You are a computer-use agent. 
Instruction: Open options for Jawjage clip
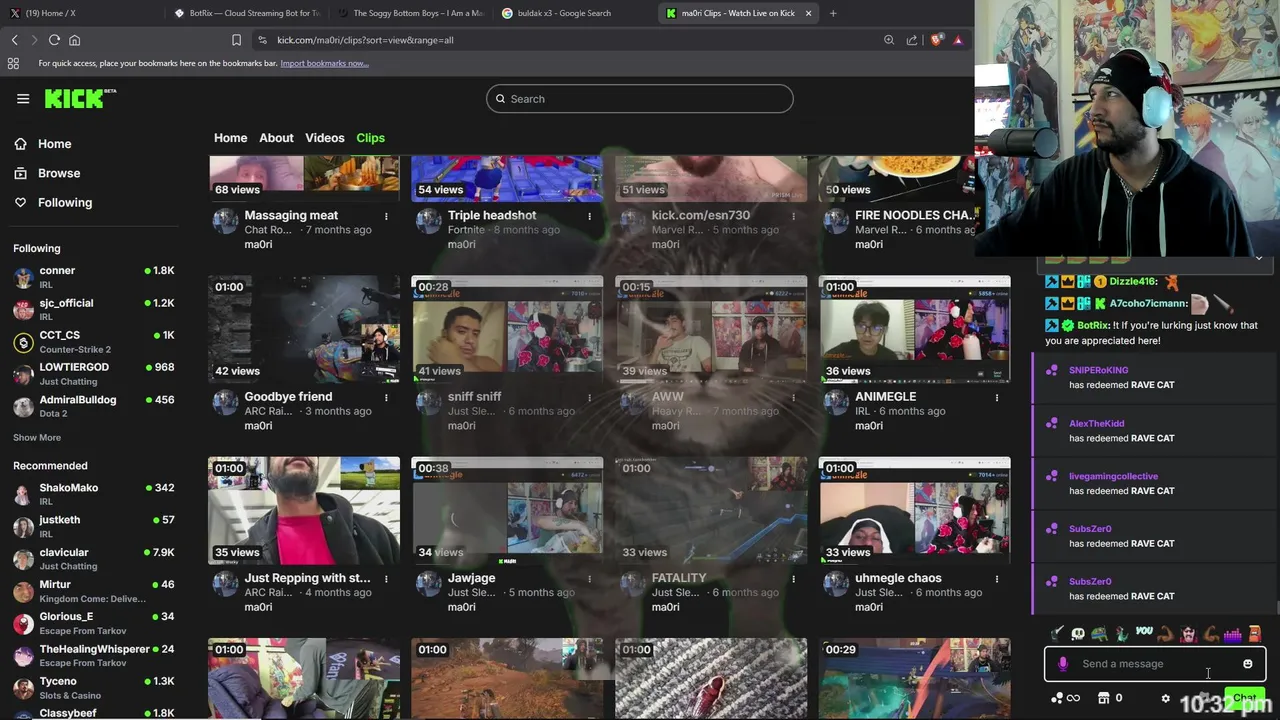(x=589, y=578)
